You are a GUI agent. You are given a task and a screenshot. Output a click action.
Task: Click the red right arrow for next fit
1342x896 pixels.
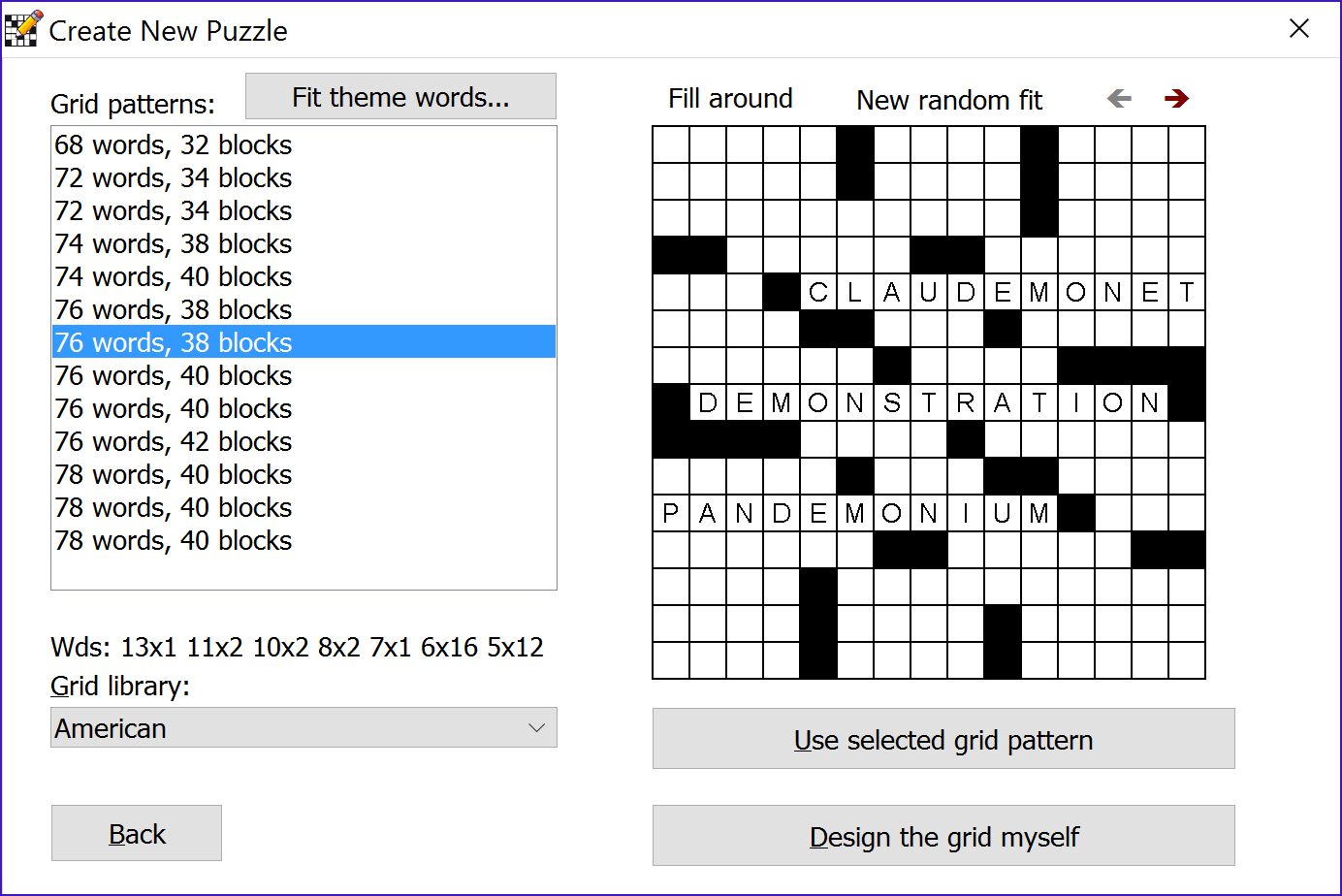1176,98
